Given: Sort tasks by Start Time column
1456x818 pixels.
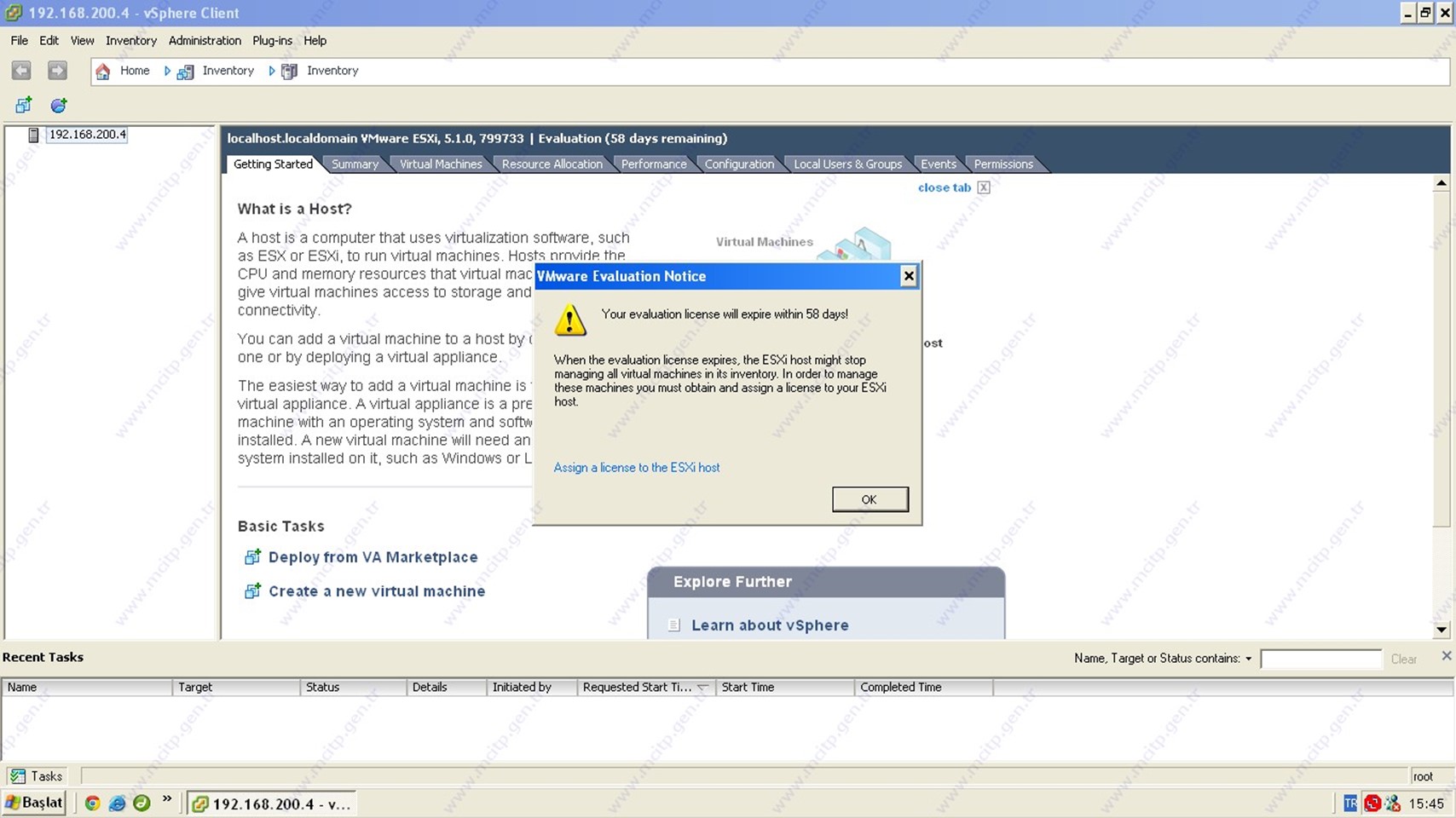Looking at the screenshot, I should (x=785, y=687).
